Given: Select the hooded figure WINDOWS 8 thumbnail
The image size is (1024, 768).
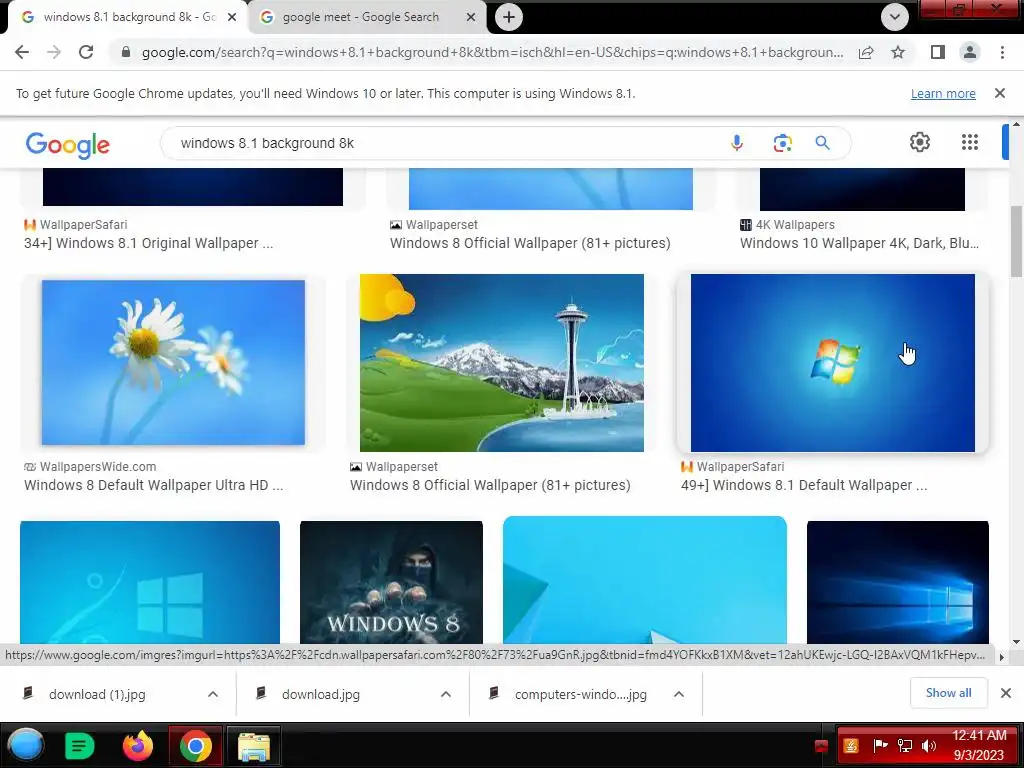Looking at the screenshot, I should [x=391, y=582].
